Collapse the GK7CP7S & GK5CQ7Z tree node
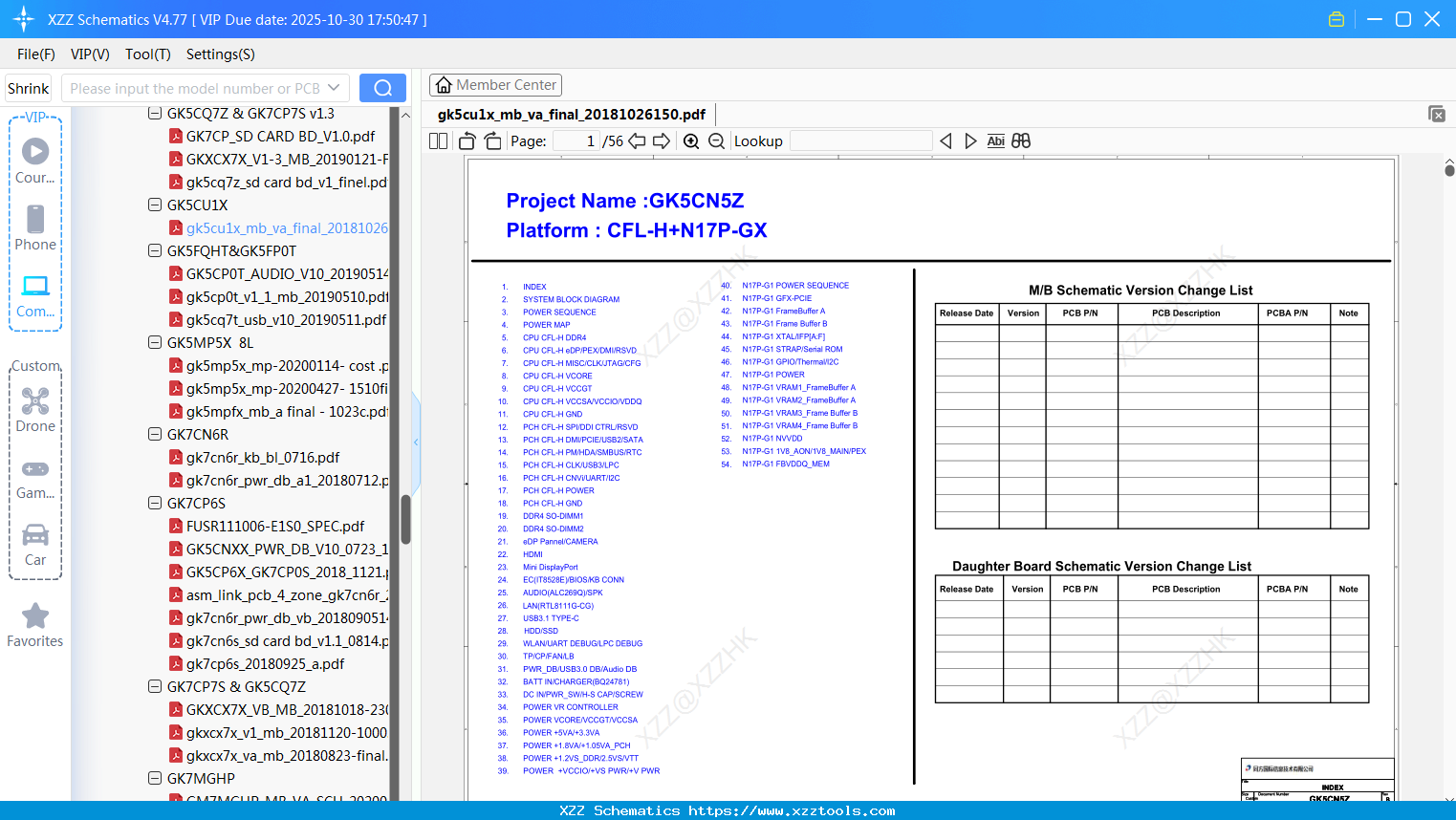This screenshot has height=820, width=1456. point(155,686)
